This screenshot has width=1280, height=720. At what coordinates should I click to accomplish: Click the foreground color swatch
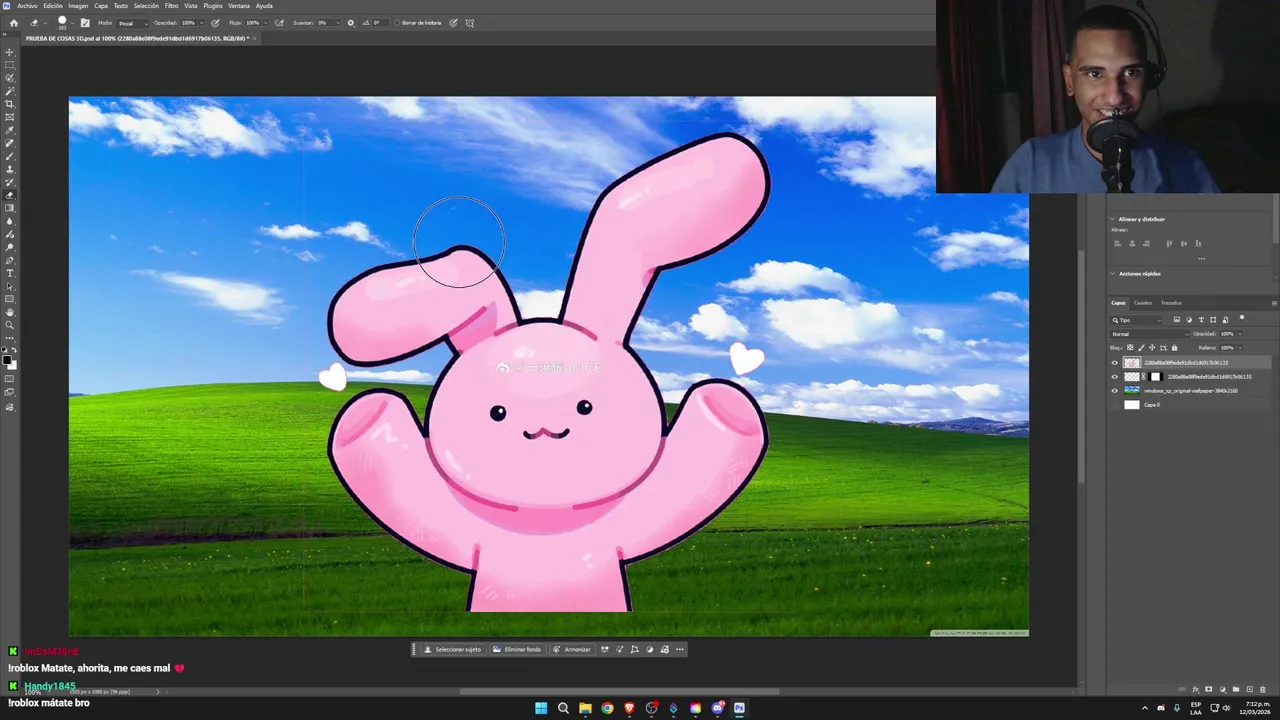(x=7, y=359)
